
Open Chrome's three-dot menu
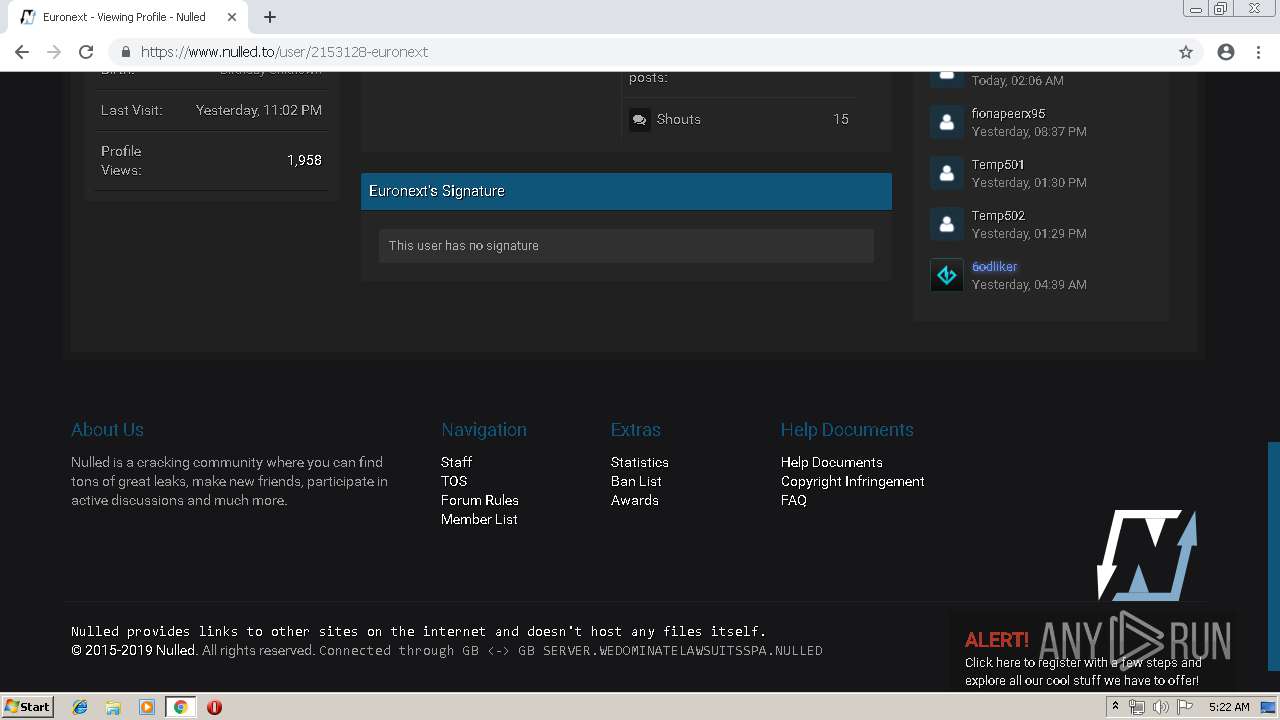[1258, 52]
